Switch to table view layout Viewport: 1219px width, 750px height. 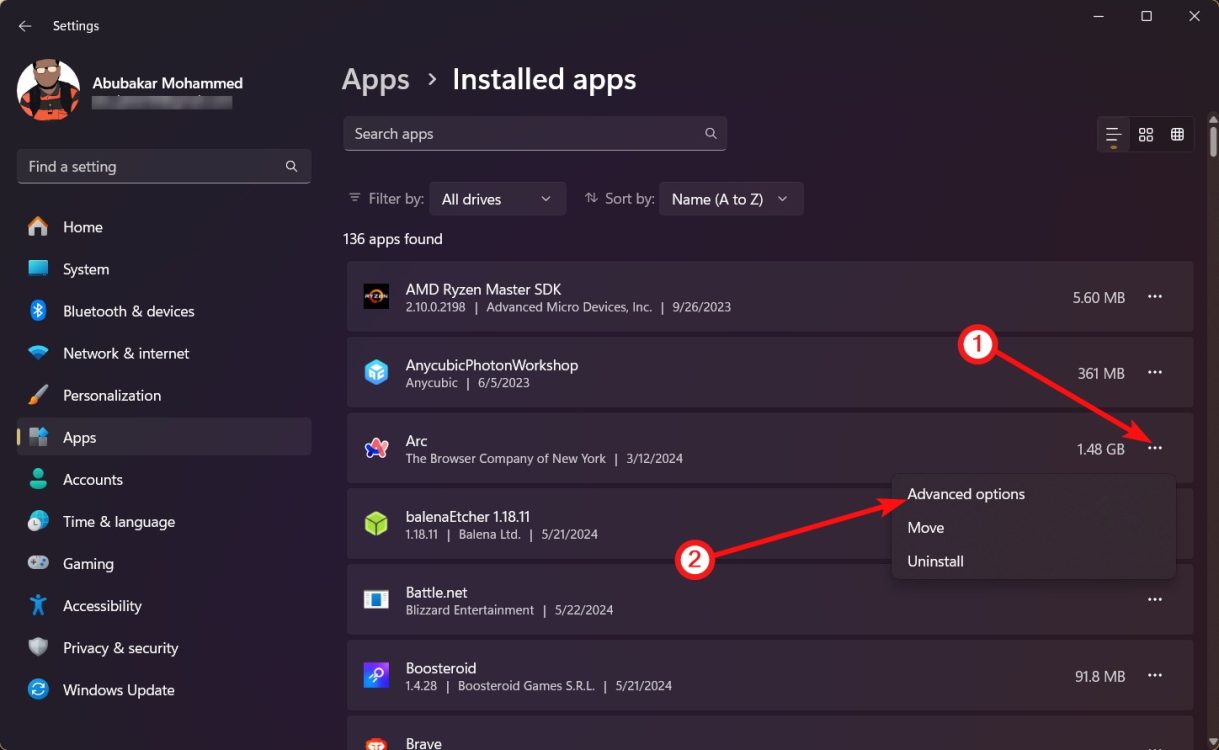pyautogui.click(x=1178, y=133)
